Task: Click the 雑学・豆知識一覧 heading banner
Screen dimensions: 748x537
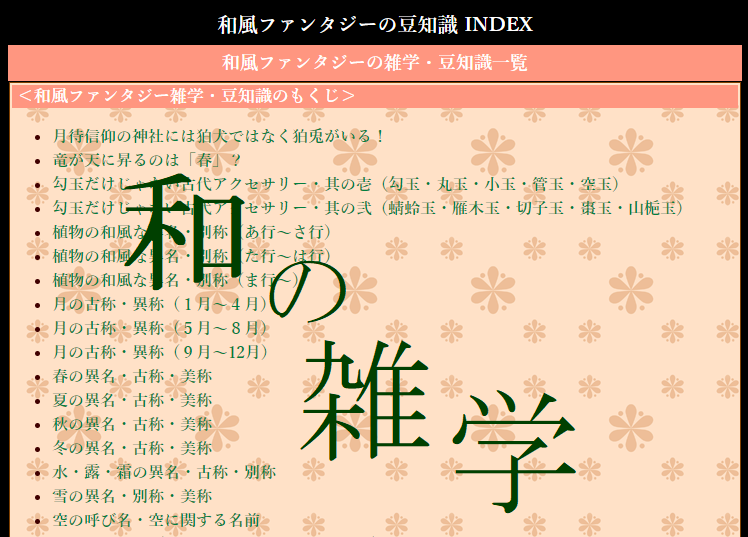Action: 374,63
